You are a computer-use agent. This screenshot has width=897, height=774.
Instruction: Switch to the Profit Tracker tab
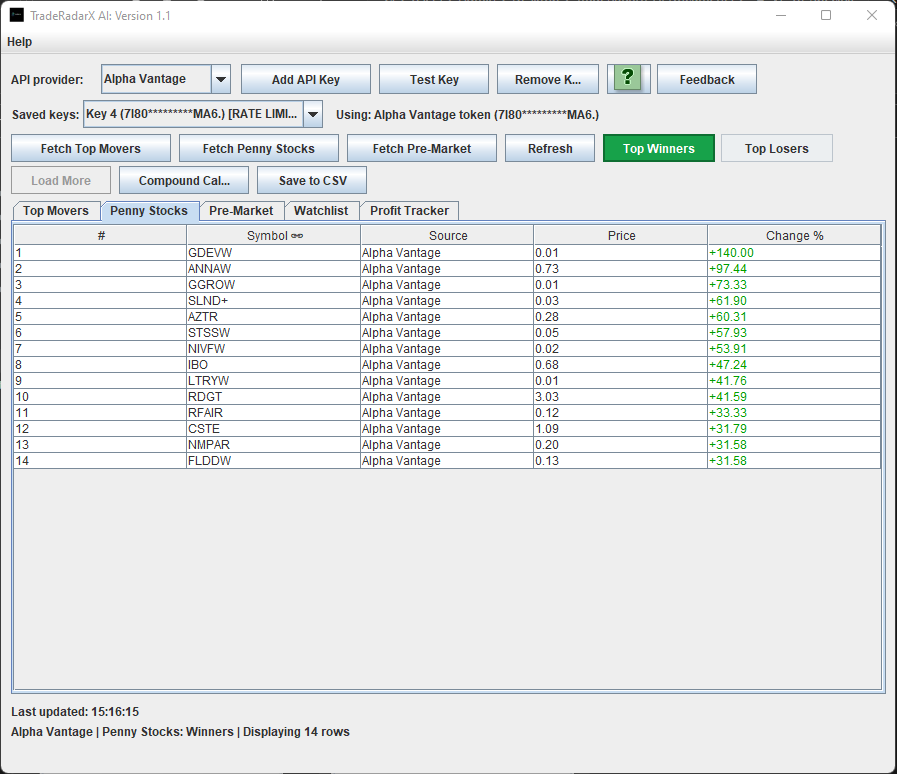409,211
